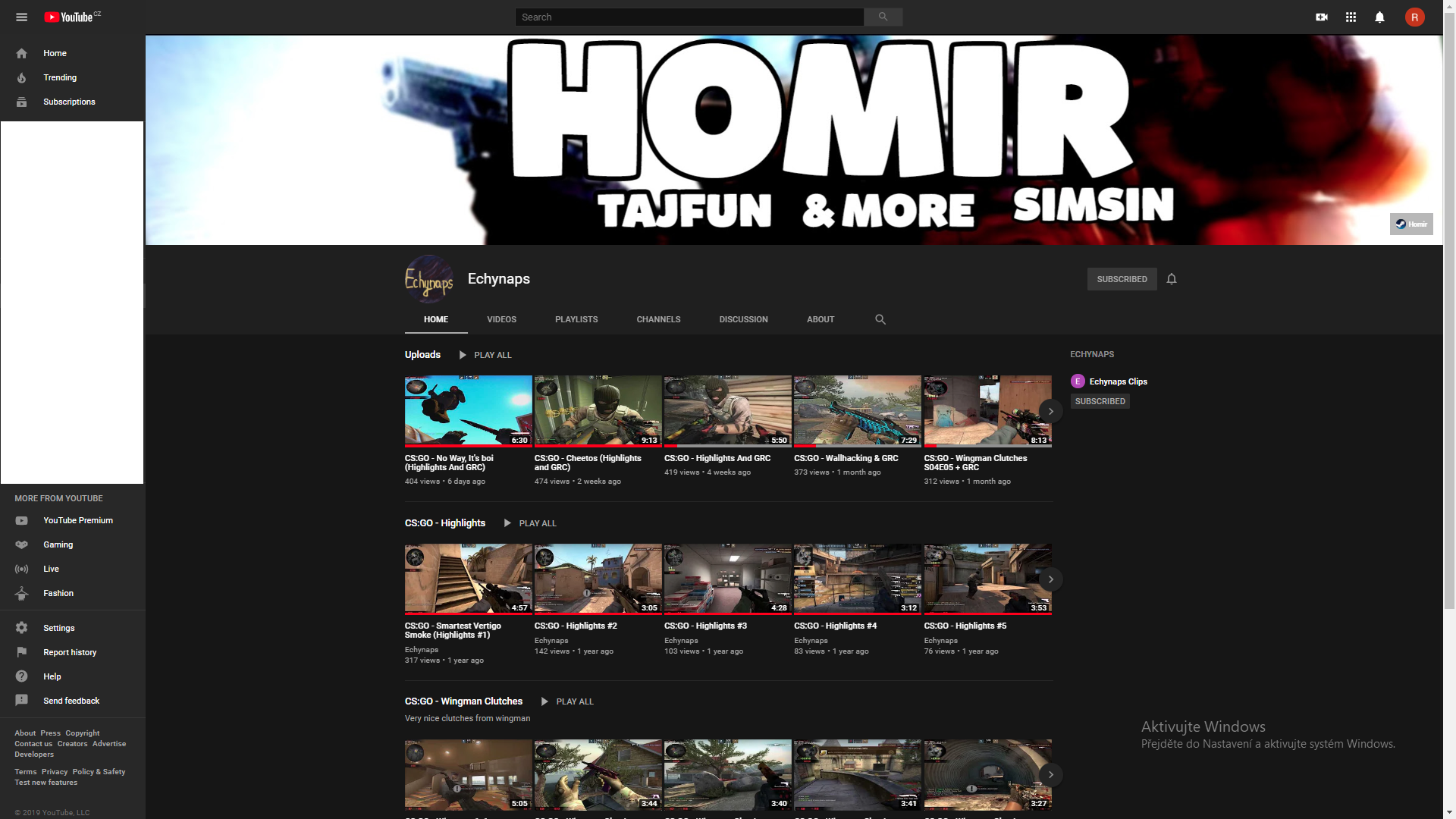Open the notifications bell in the top bar

pyautogui.click(x=1379, y=17)
